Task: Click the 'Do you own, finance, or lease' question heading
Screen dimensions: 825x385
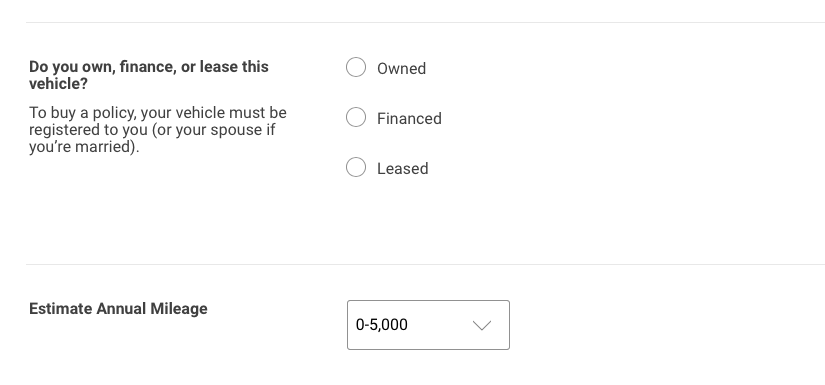Action: click(x=149, y=75)
